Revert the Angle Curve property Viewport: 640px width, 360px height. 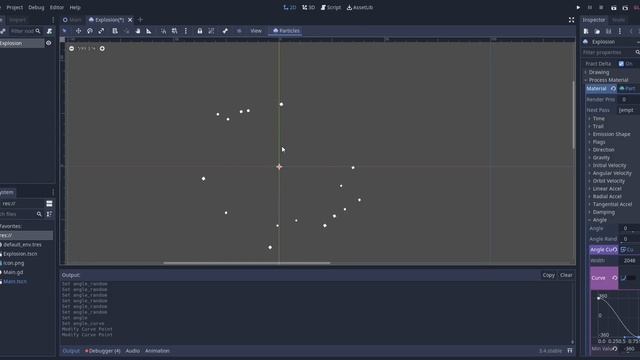[615, 249]
